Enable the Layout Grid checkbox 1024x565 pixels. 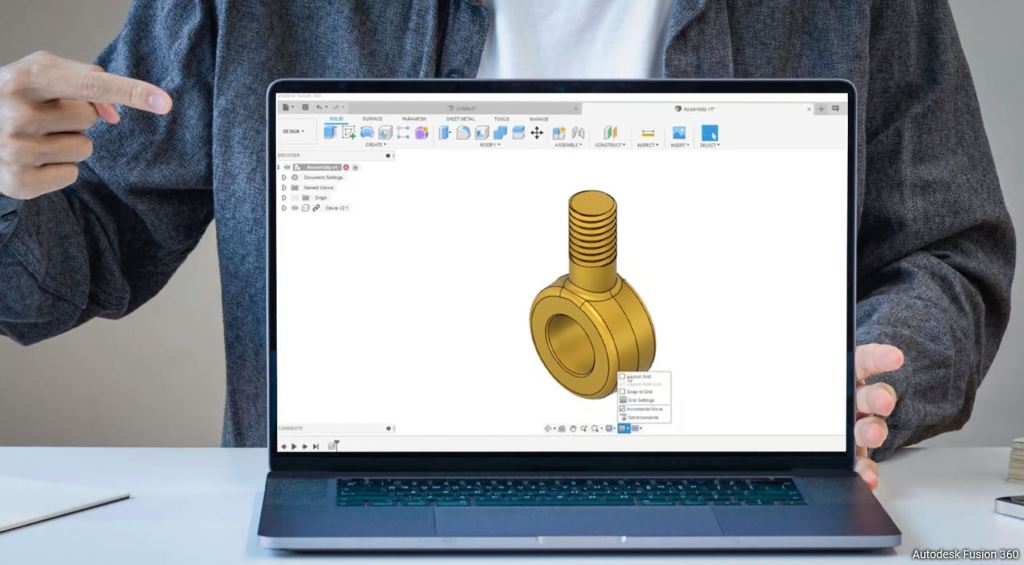tap(622, 377)
